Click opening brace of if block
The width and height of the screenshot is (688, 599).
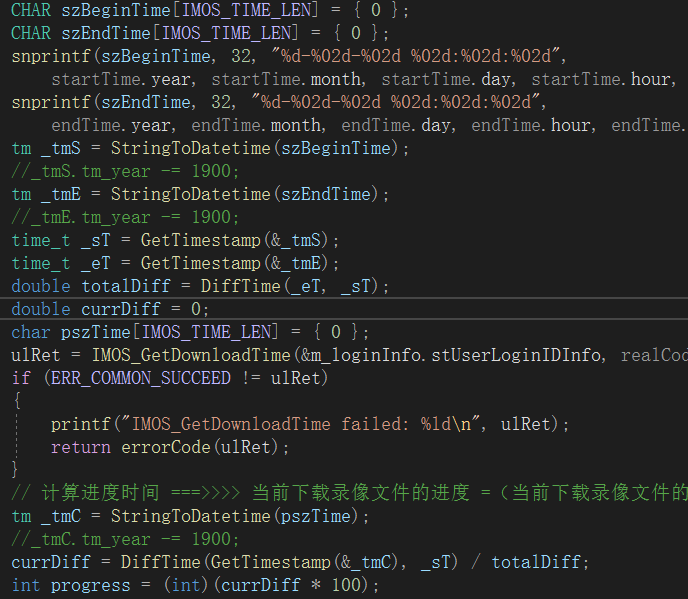pyautogui.click(x=17, y=400)
